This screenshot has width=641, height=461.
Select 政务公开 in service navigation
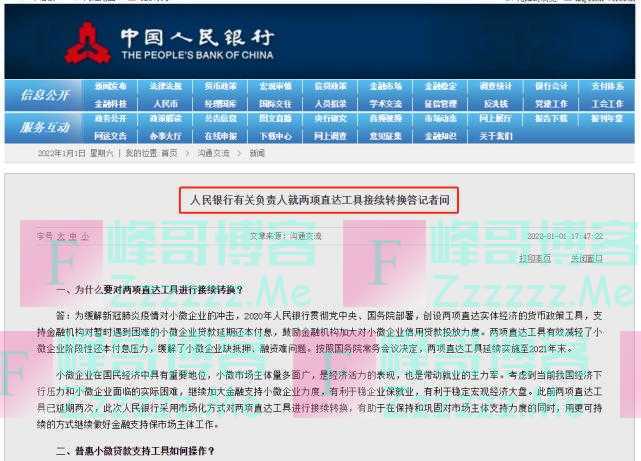click(110, 119)
